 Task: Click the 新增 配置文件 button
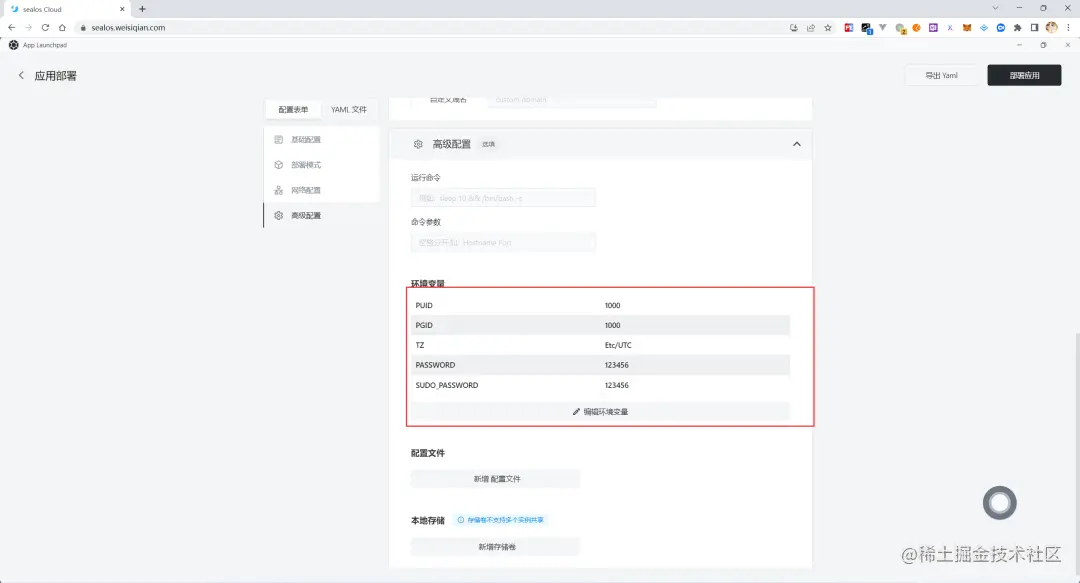[x=496, y=479]
